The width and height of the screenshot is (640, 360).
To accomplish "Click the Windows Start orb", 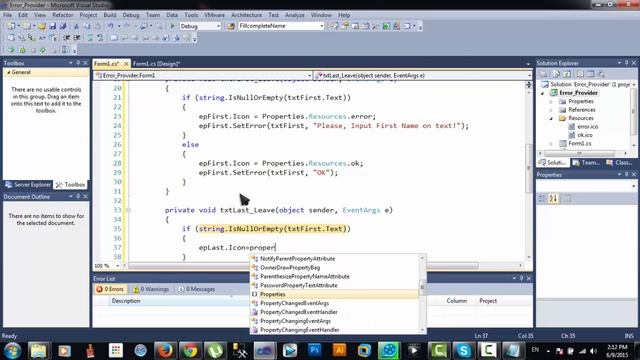I will (12, 351).
